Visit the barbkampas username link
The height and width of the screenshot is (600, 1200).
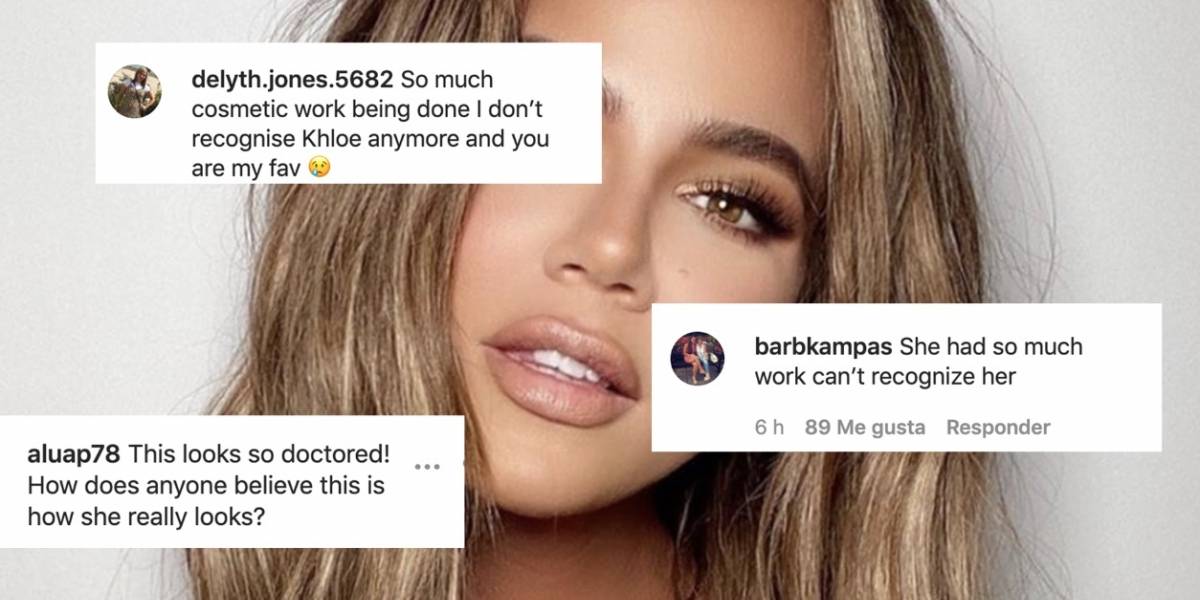(824, 347)
